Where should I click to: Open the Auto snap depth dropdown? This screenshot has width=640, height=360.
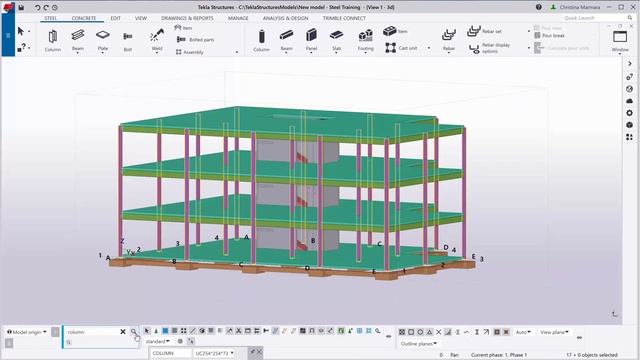click(523, 332)
